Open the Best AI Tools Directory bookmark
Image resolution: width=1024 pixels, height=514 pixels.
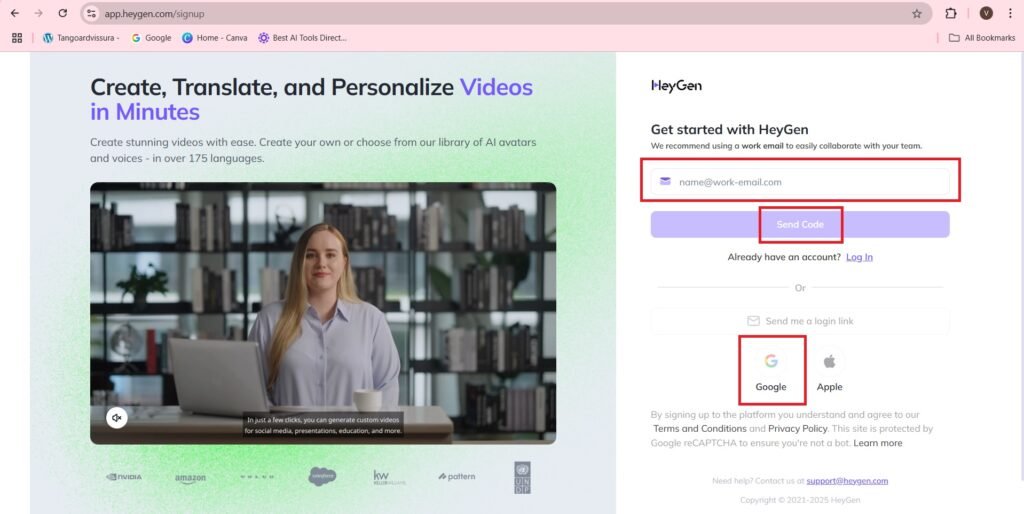(x=302, y=38)
